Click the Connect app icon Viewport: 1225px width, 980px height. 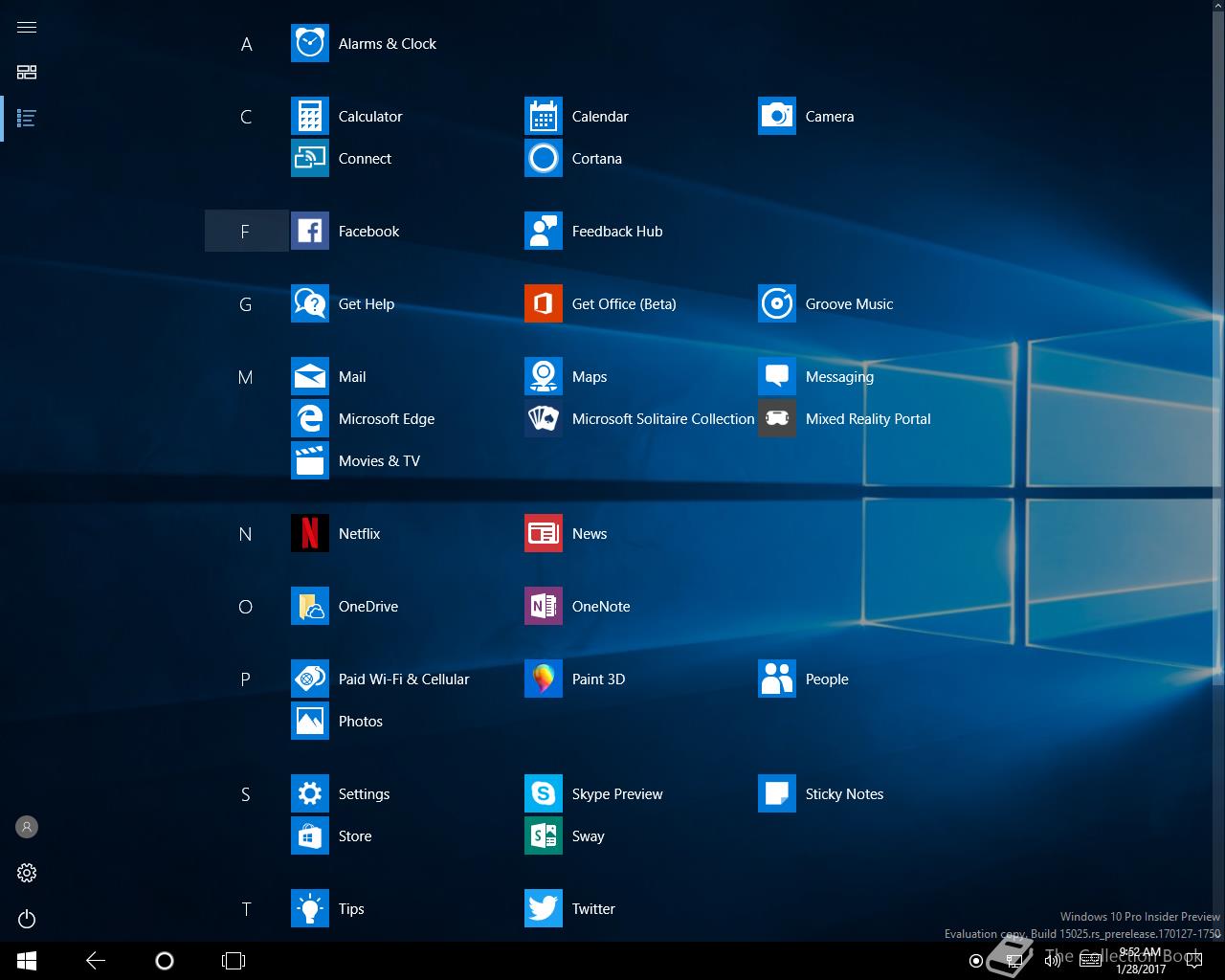point(310,159)
